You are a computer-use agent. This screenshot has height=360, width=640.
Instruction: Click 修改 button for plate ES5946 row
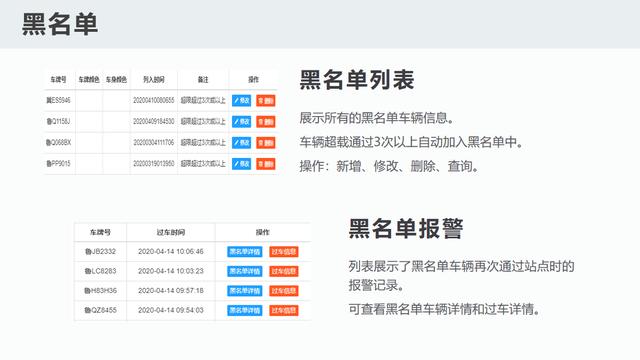pos(241,100)
